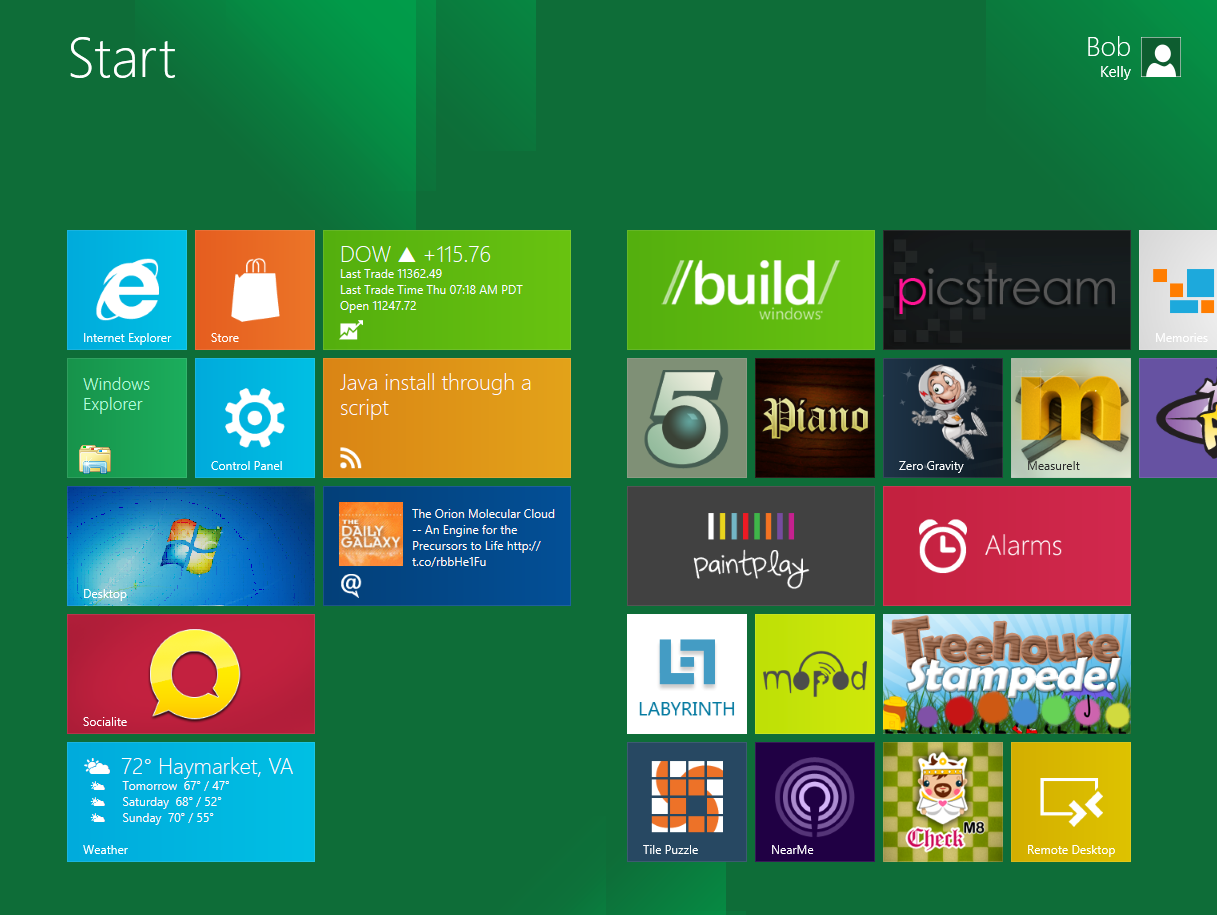
Task: Open the DOW stock tile
Action: tap(447, 290)
